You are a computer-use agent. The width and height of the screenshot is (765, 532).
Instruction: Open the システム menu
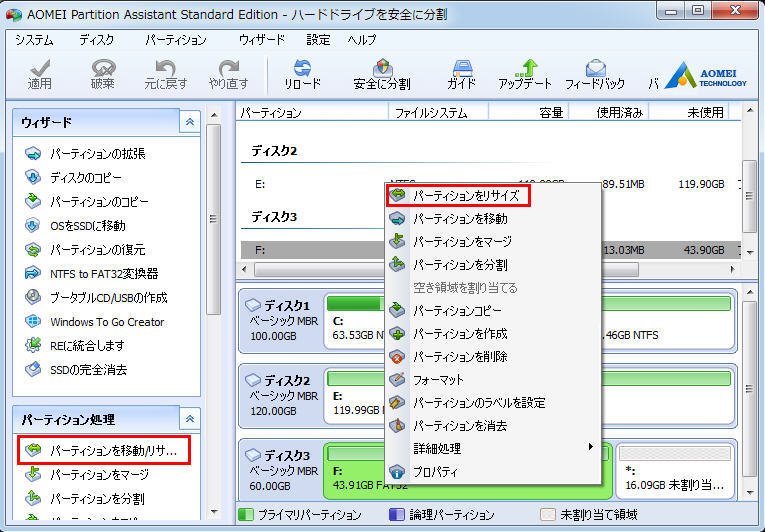(x=34, y=40)
